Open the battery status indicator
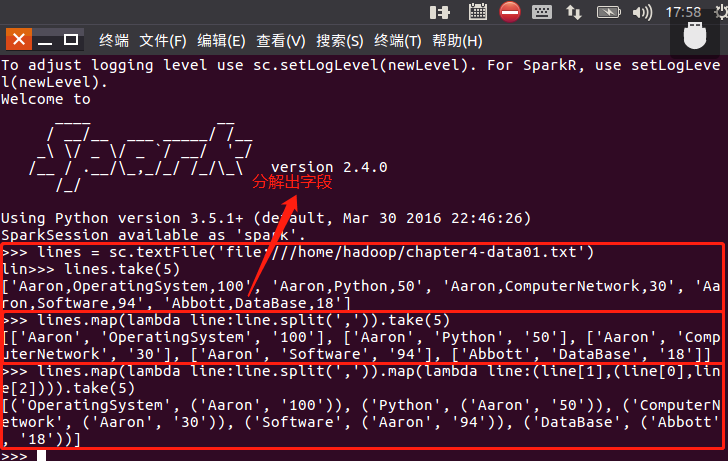This screenshot has height=461, width=728. pos(608,12)
